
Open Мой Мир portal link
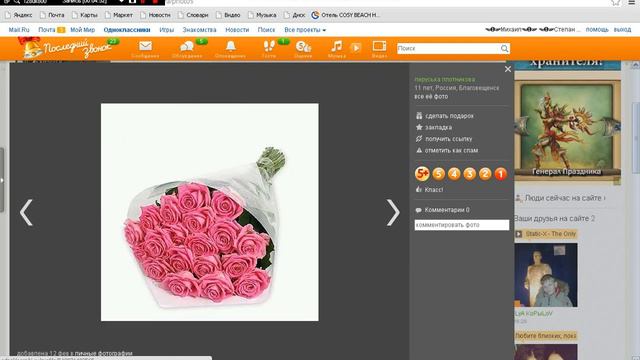(82, 30)
